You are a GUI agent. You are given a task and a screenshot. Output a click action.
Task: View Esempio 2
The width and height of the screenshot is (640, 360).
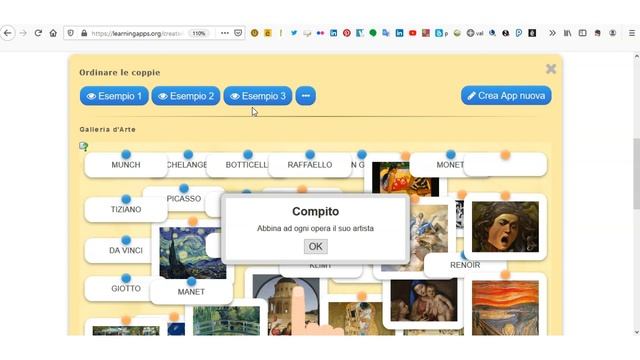(x=186, y=96)
